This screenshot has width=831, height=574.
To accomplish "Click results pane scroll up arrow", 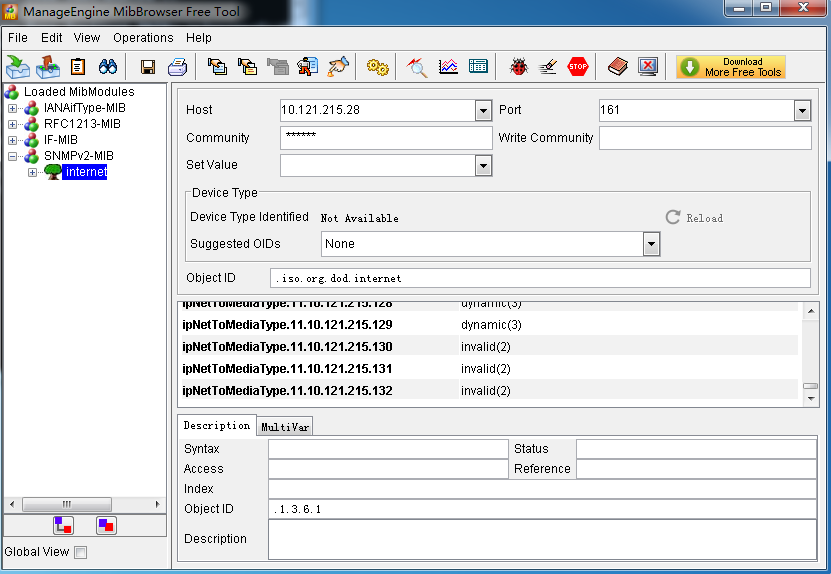I will 811,311.
